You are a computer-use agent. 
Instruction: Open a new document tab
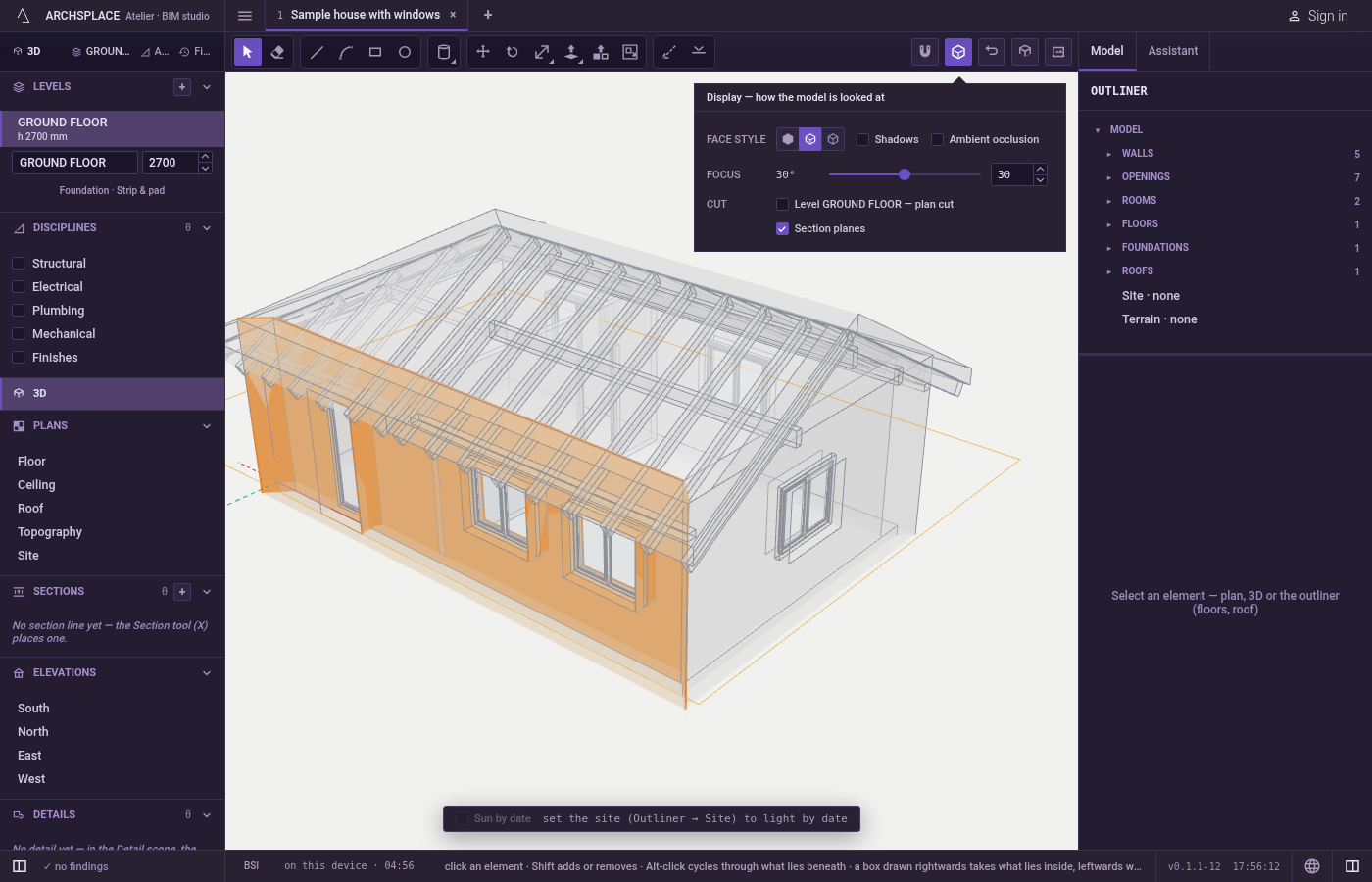(x=488, y=15)
